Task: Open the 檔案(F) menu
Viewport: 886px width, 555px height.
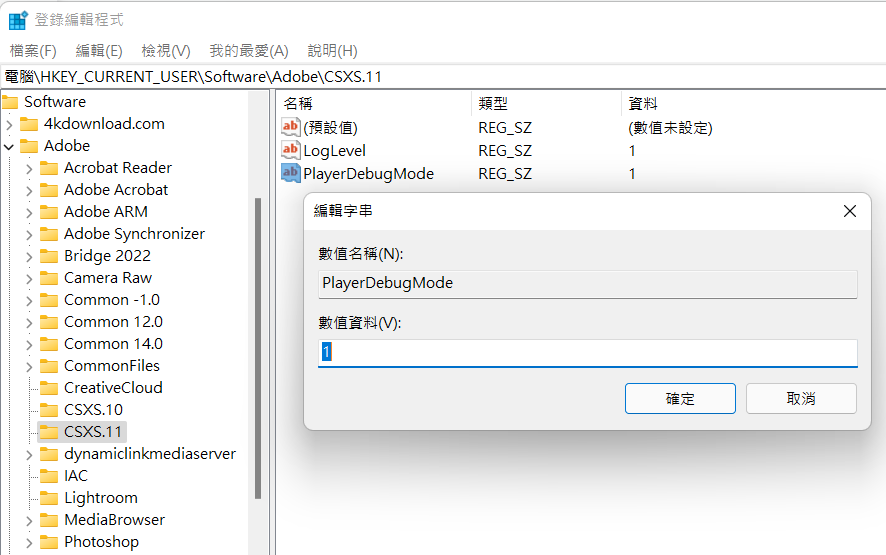Action: click(x=33, y=51)
